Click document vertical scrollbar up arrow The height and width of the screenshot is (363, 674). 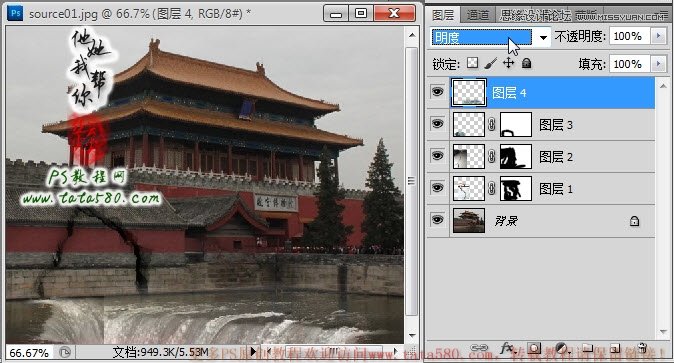click(411, 35)
